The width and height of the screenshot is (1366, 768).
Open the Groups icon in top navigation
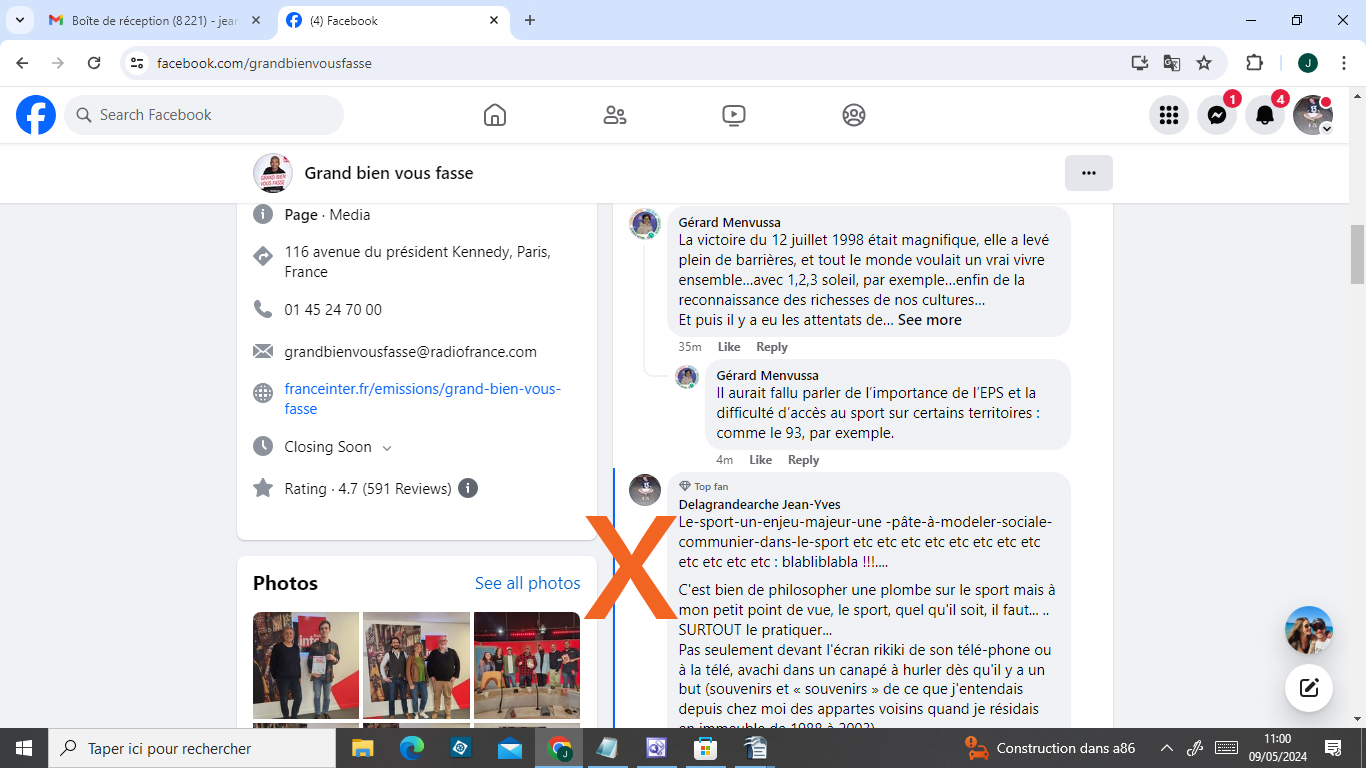tap(853, 115)
